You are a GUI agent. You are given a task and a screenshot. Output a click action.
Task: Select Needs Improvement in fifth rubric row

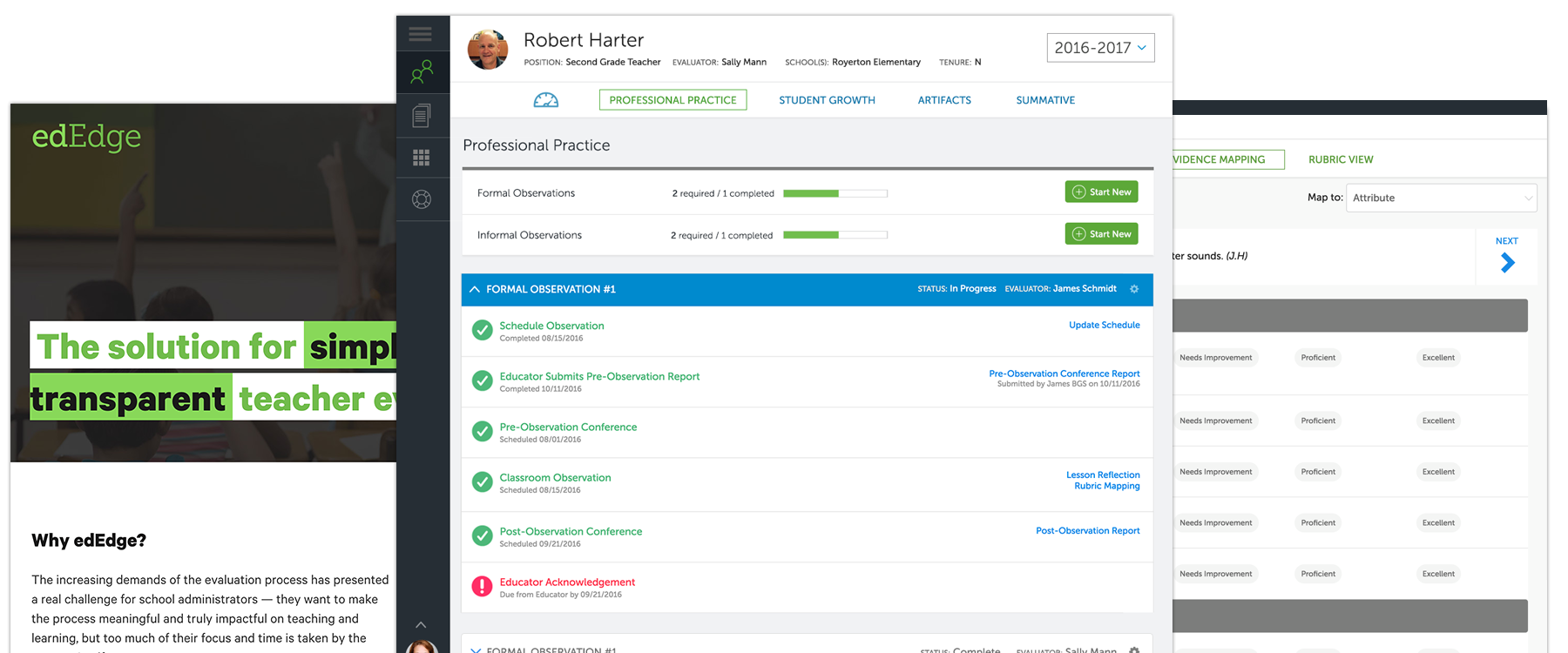[1215, 574]
